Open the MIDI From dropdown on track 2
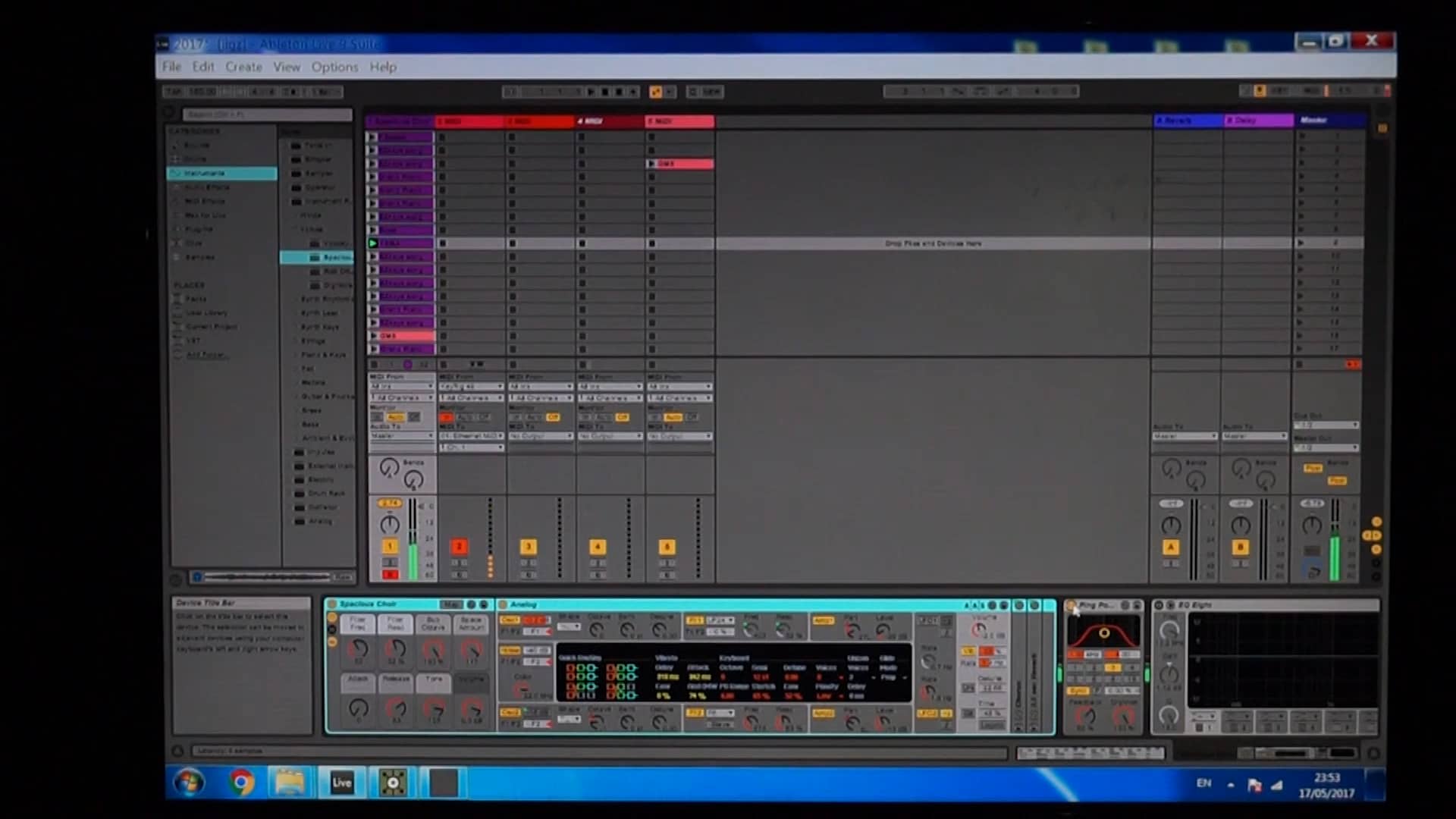1456x819 pixels. pyautogui.click(x=470, y=386)
